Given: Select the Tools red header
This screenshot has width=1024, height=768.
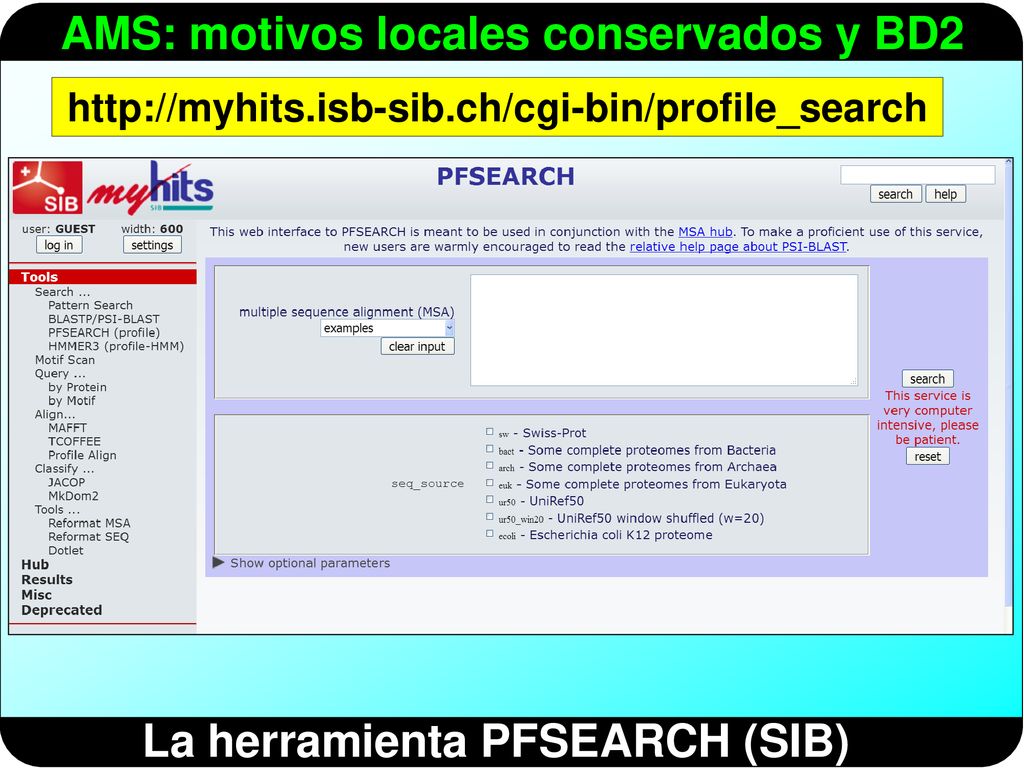Looking at the screenshot, I should (103, 277).
